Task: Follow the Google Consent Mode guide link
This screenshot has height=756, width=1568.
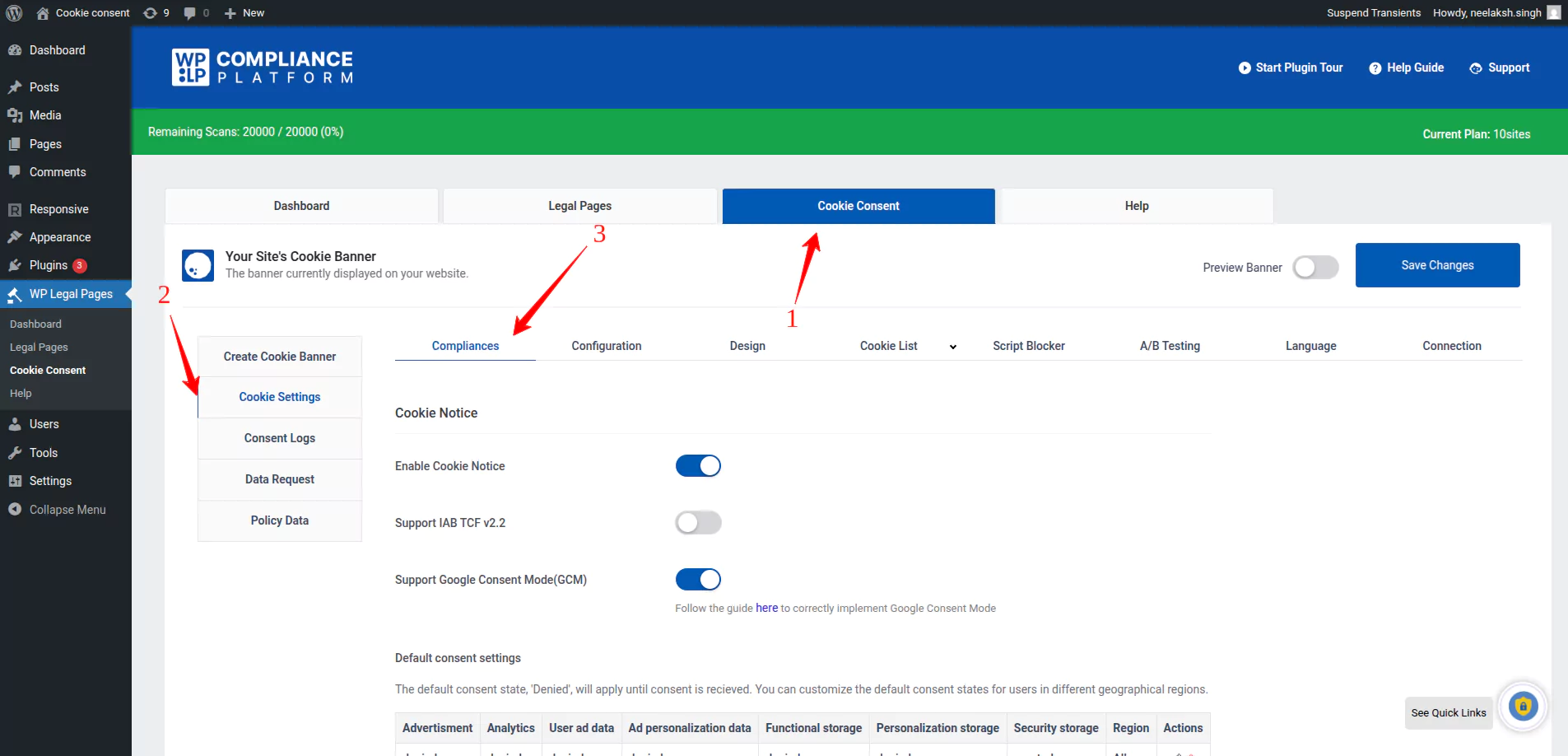Action: click(766, 608)
